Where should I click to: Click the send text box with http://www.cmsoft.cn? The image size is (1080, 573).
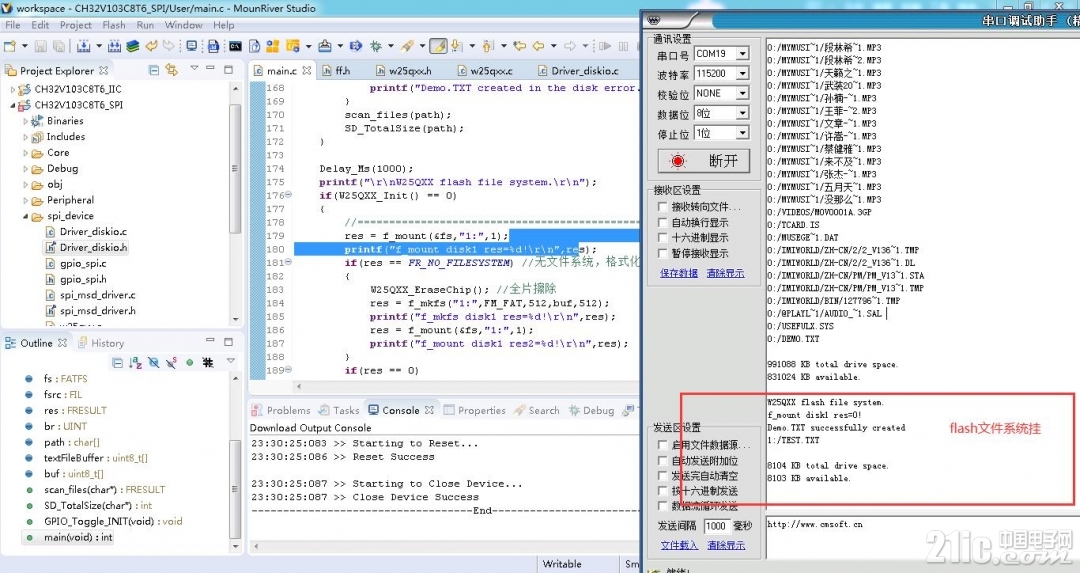[x=922, y=537]
